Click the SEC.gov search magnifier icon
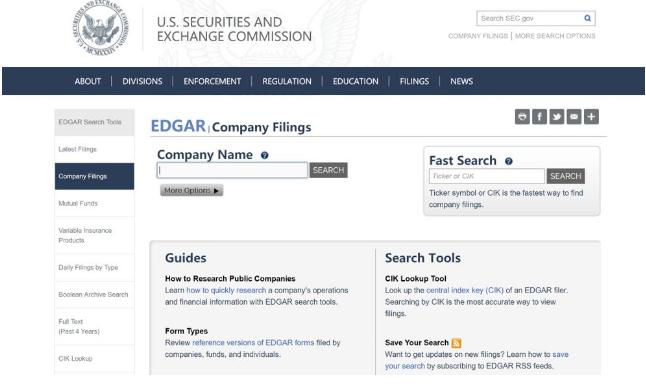This screenshot has height=384, width=646. coord(587,18)
